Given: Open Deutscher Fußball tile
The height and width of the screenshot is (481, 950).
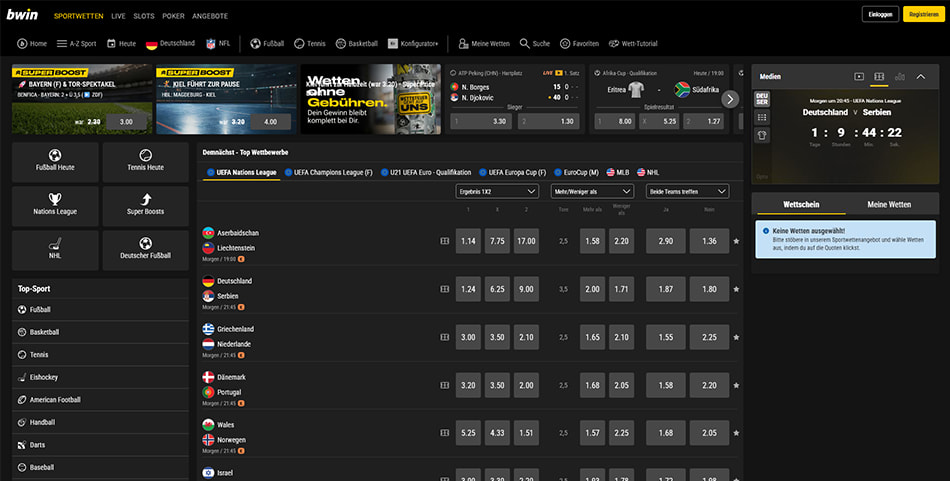Looking at the screenshot, I should tap(145, 250).
